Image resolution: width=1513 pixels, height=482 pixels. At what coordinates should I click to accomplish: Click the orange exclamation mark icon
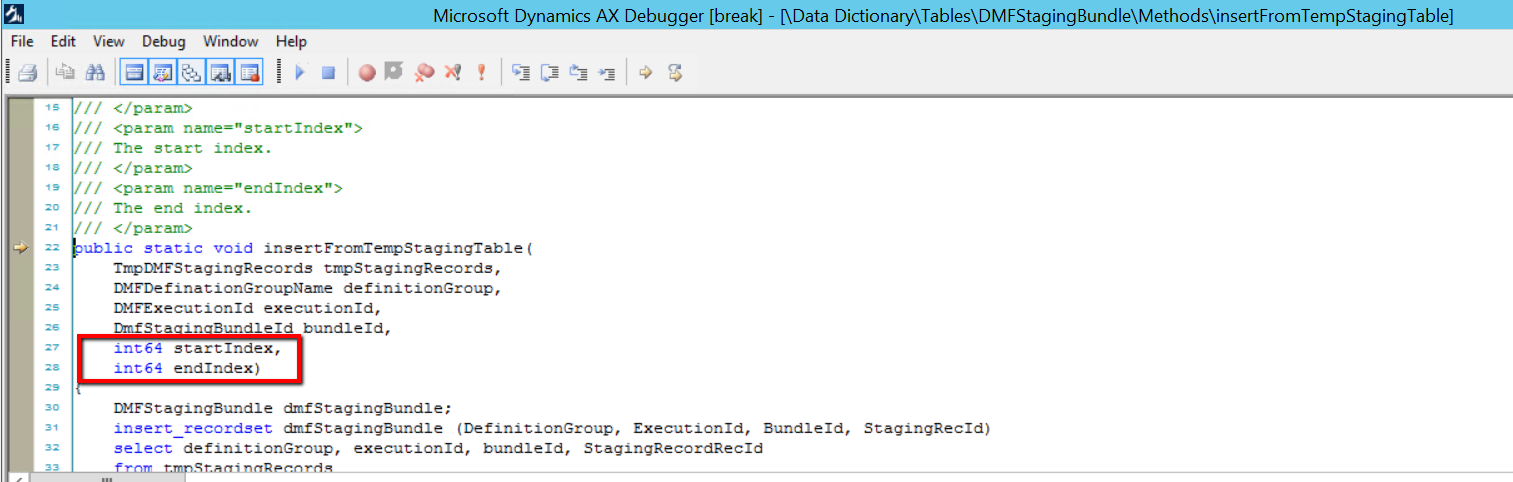pyautogui.click(x=481, y=72)
